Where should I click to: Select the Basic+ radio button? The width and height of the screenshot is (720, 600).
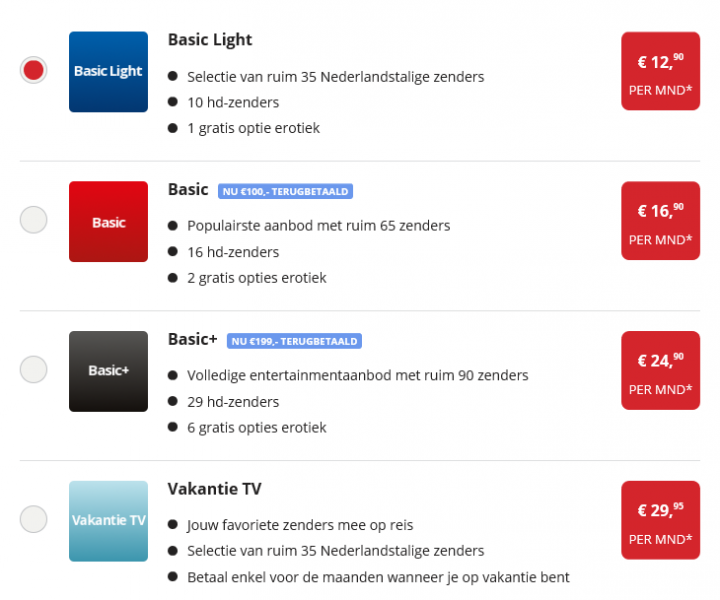coord(33,369)
